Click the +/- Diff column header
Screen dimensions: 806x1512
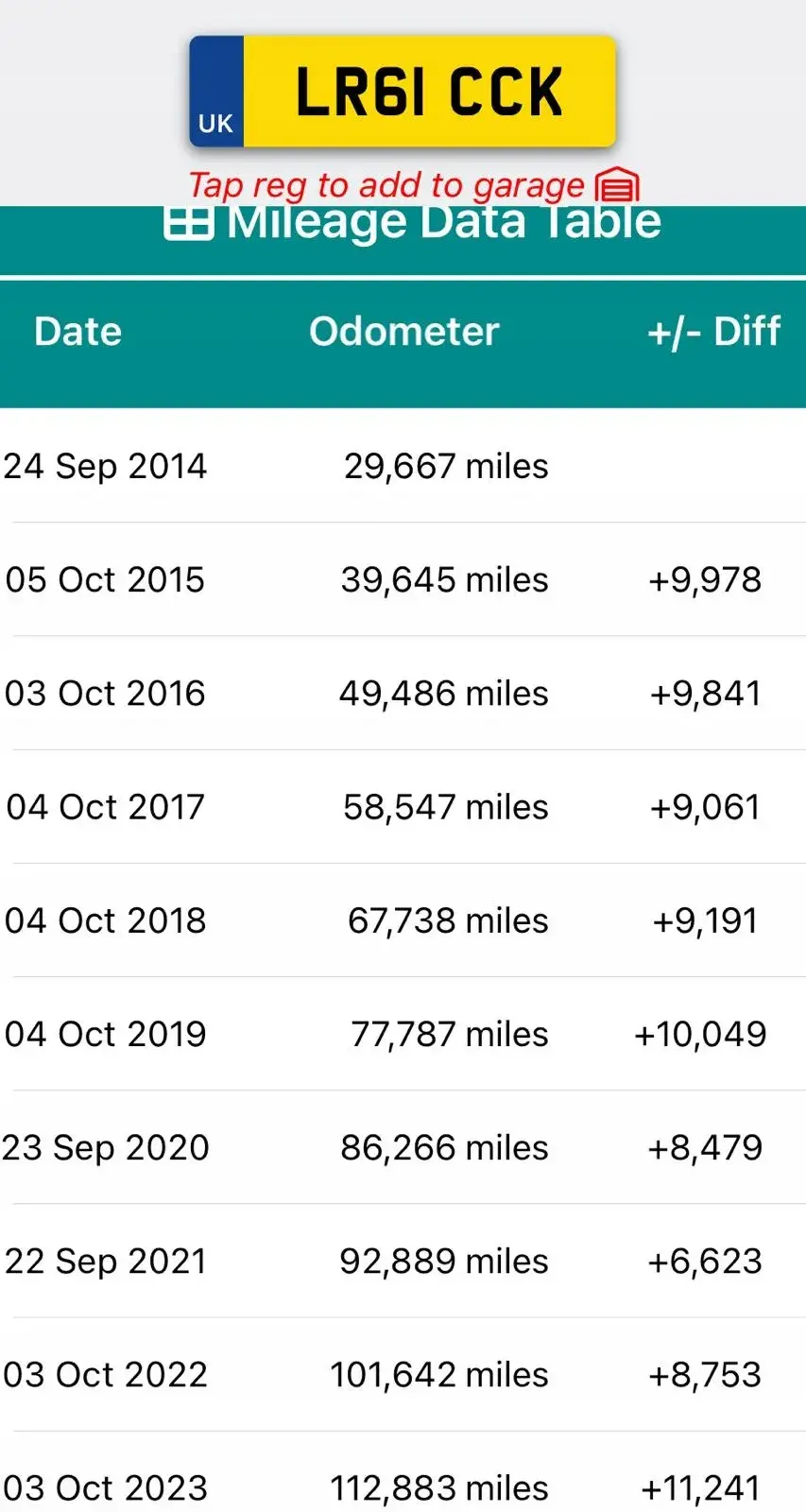[x=713, y=332]
